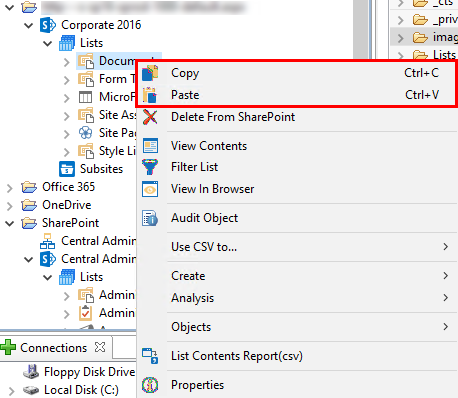Screen dimensions: 458x398
Task: Click the Audit Object icon
Action: (150, 218)
